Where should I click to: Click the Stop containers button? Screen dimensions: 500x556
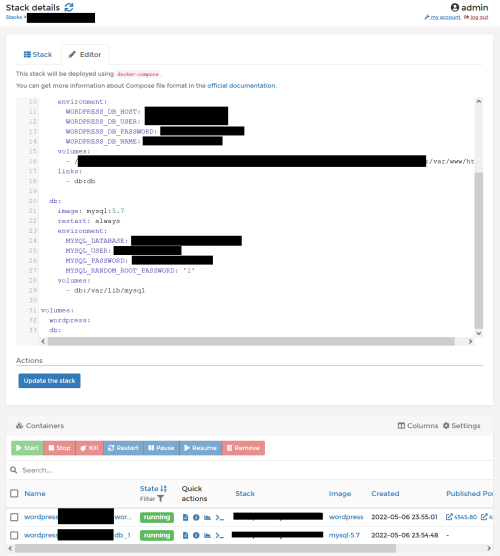[x=59, y=448]
